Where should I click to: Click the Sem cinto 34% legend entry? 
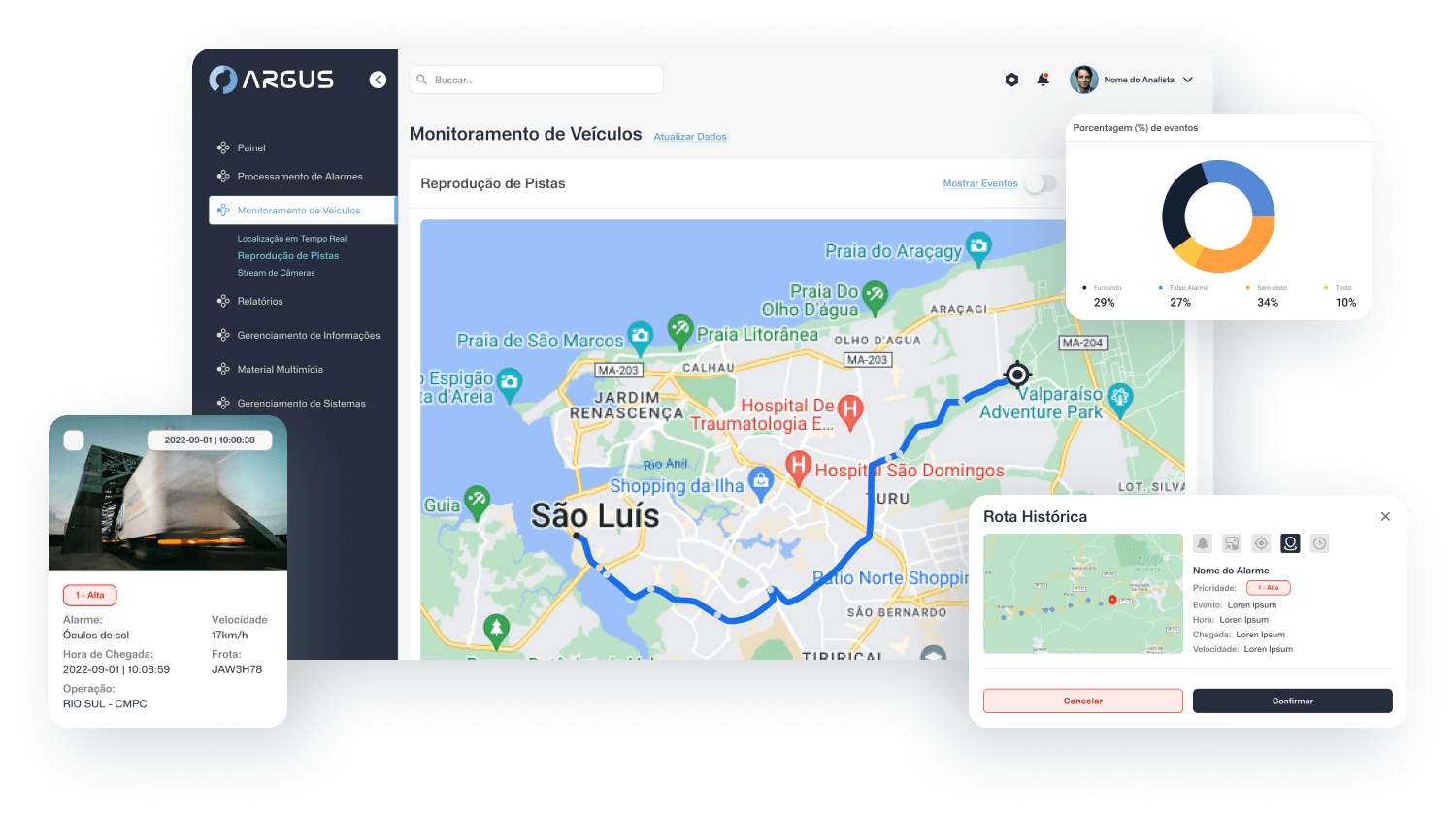click(1268, 296)
